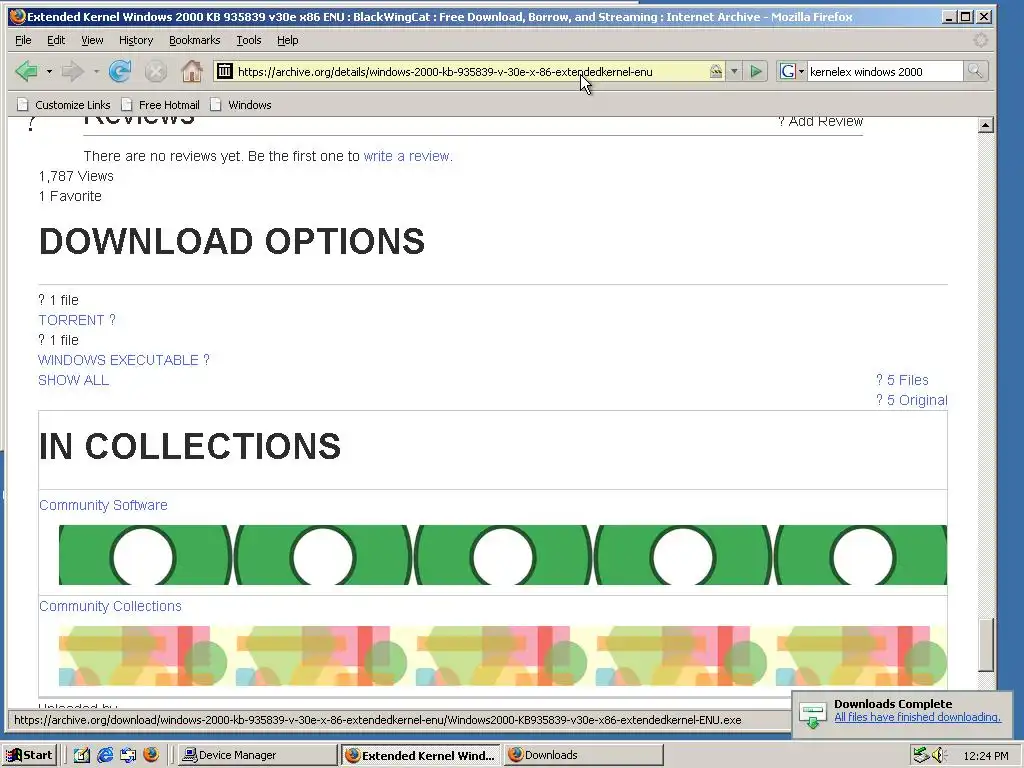This screenshot has width=1024, height=768.
Task: Open the 5 Original link
Action: point(912,400)
